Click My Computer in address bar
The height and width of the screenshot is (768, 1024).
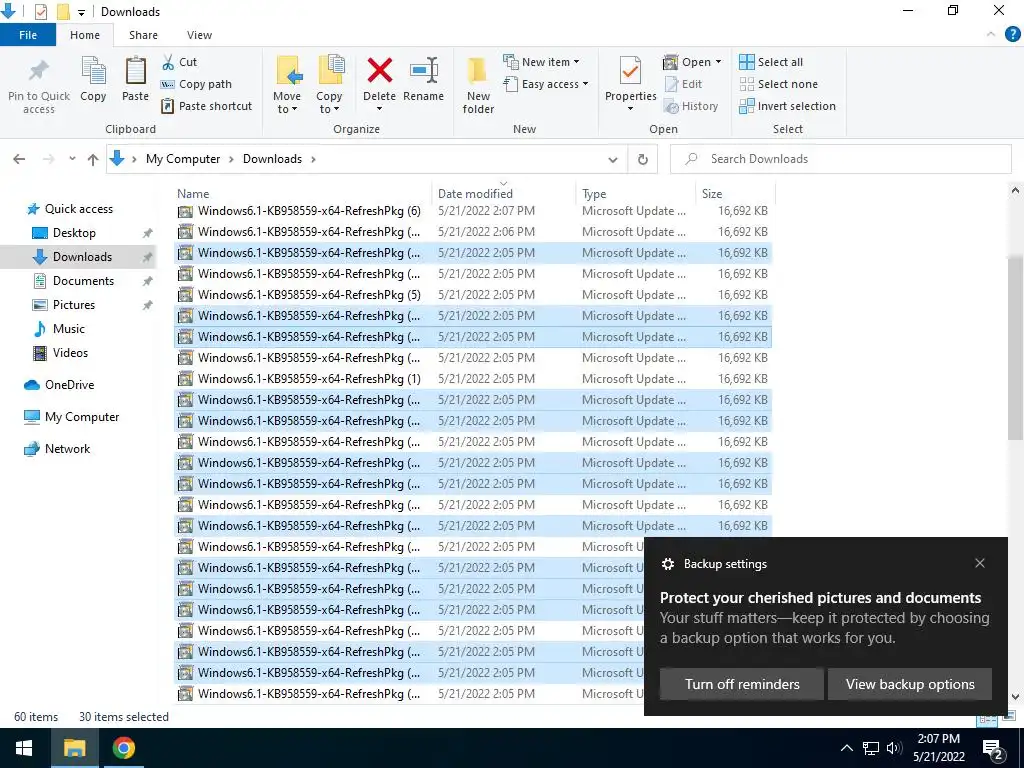tap(183, 159)
